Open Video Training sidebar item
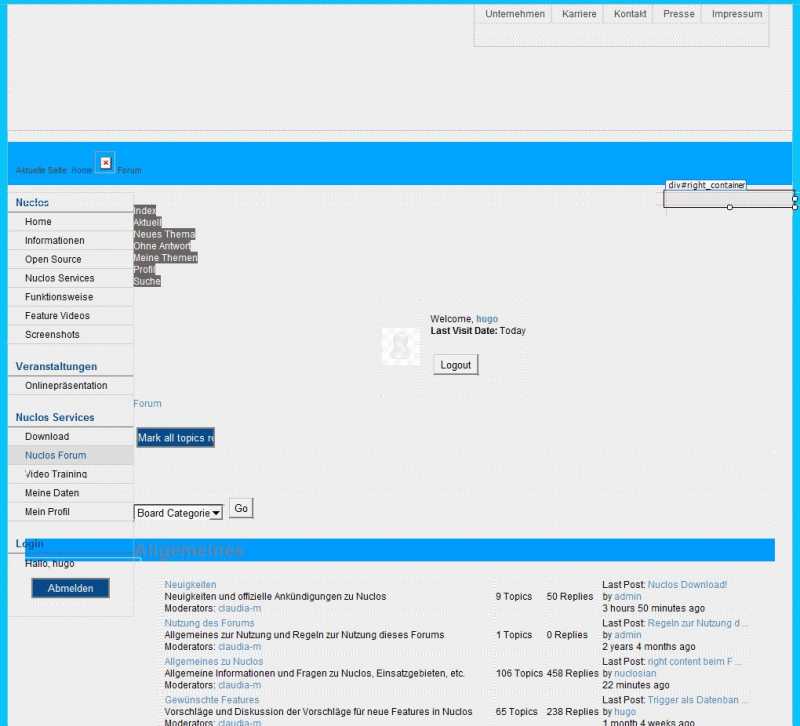Screen dimensions: 800x726 point(70,474)
